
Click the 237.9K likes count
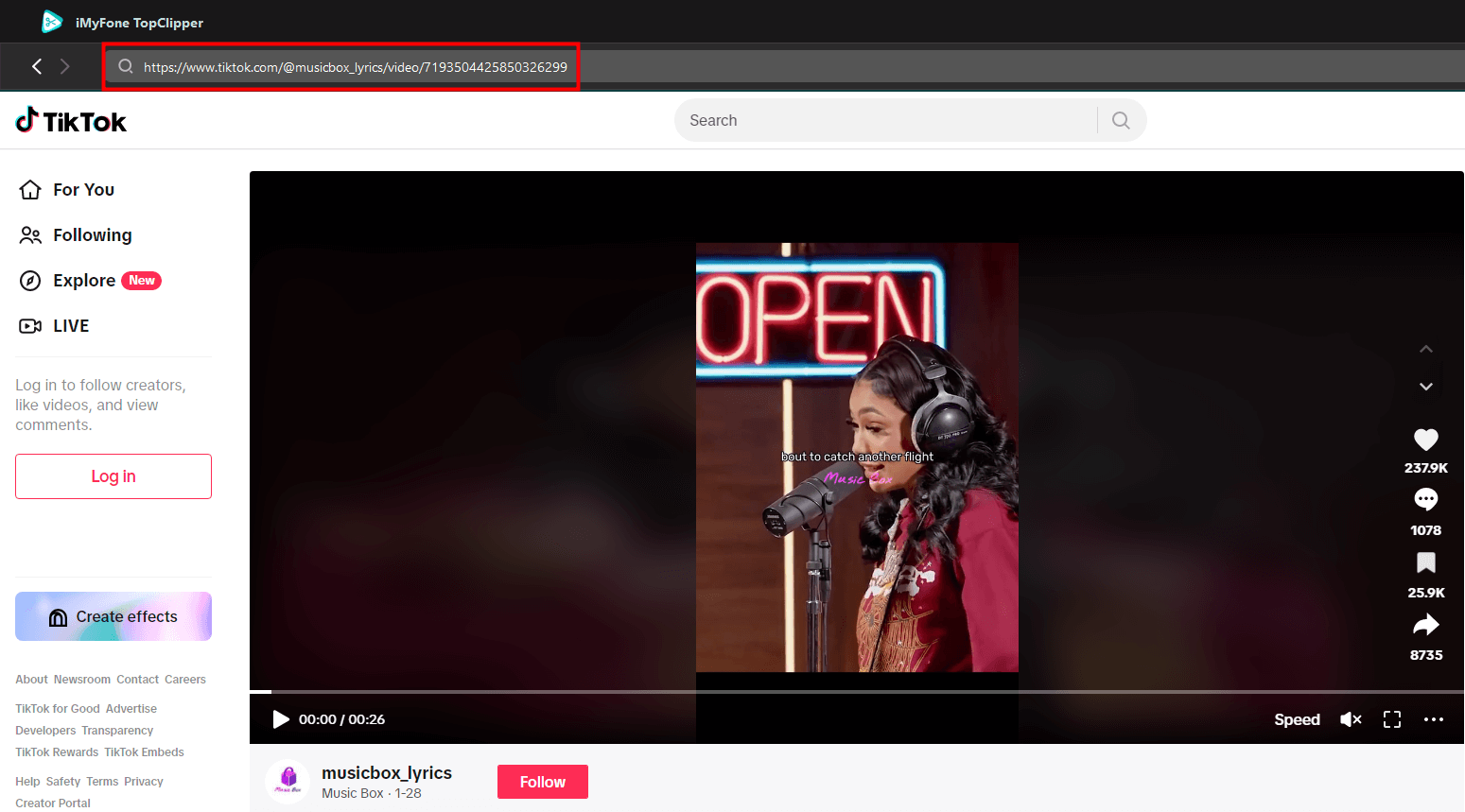[1426, 468]
